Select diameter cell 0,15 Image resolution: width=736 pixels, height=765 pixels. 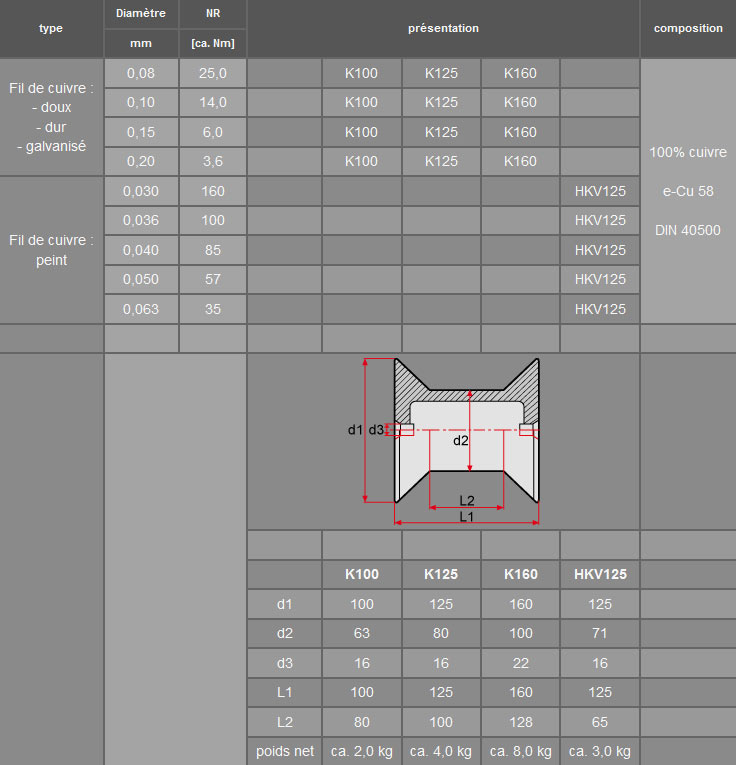pyautogui.click(x=141, y=132)
